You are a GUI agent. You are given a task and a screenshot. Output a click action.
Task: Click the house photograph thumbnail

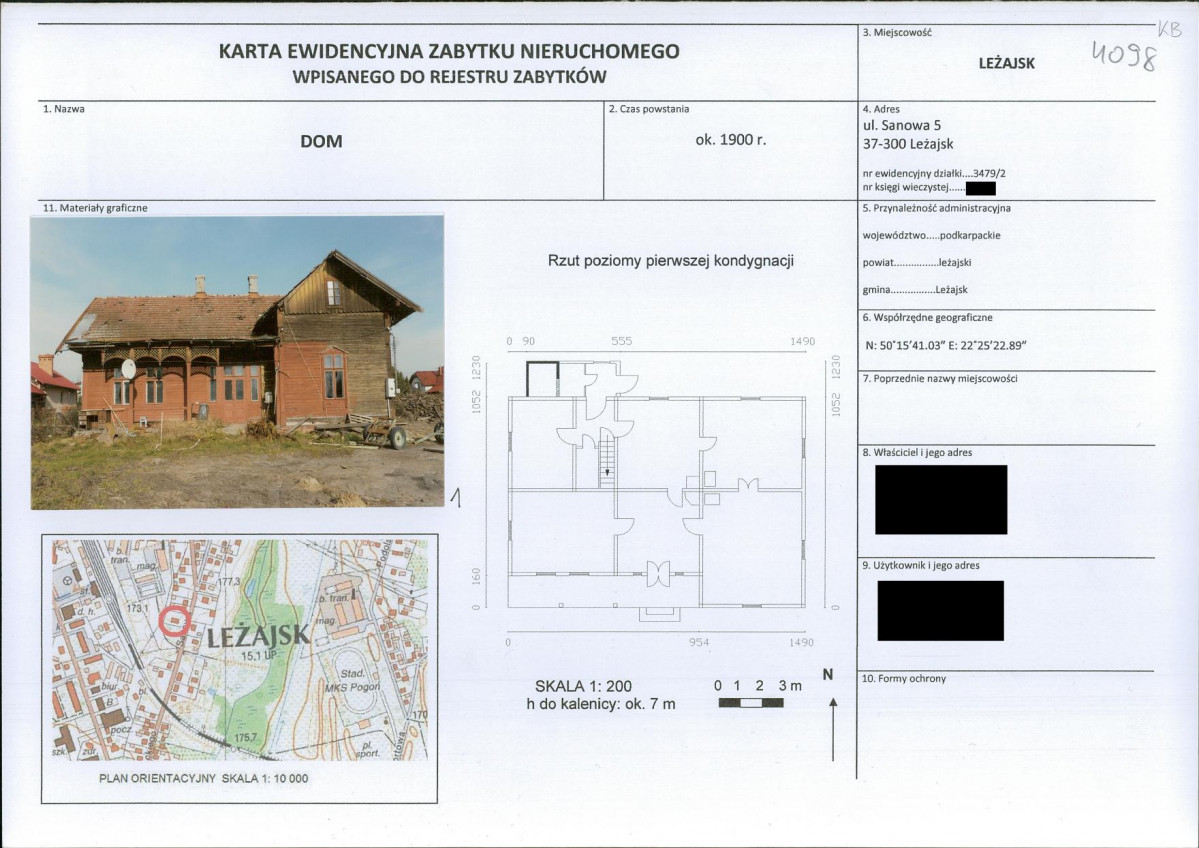(237, 362)
